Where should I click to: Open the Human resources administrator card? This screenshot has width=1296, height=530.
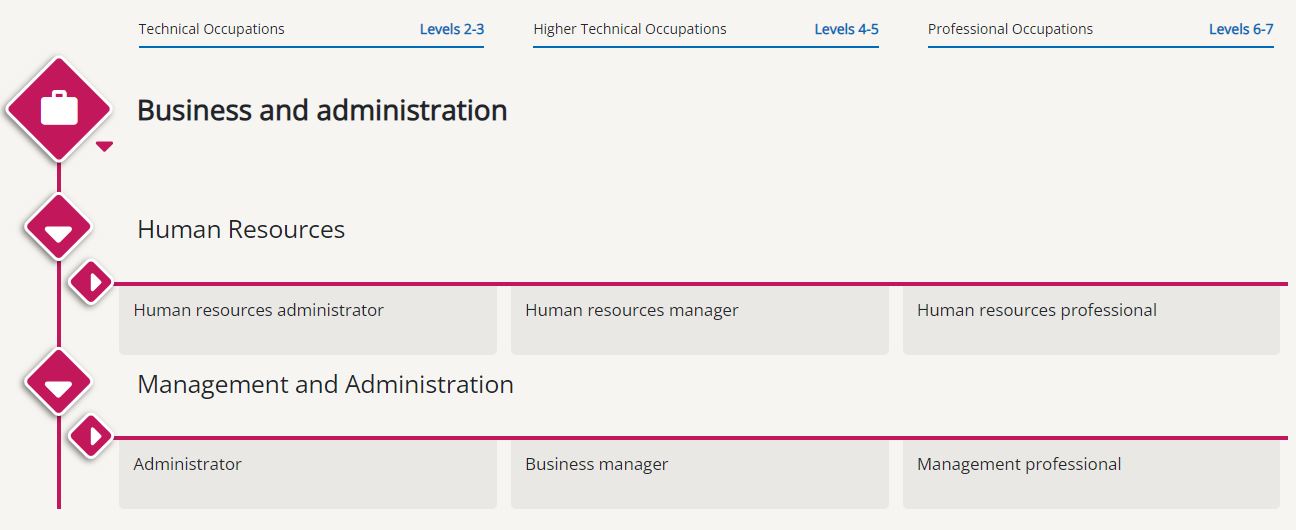pos(308,320)
